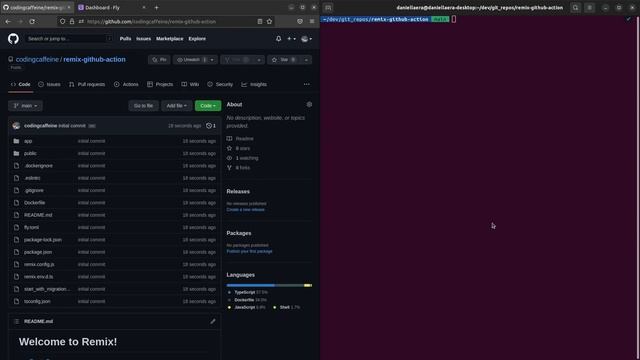Open the Dockerfile file
Viewport: 640px width, 360px height.
(34, 202)
